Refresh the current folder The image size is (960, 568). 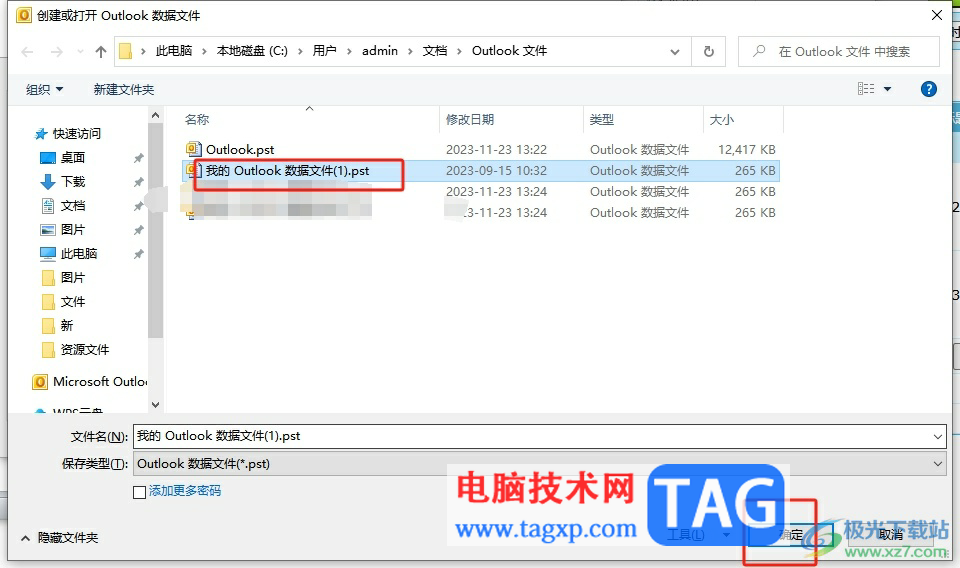tap(708, 52)
